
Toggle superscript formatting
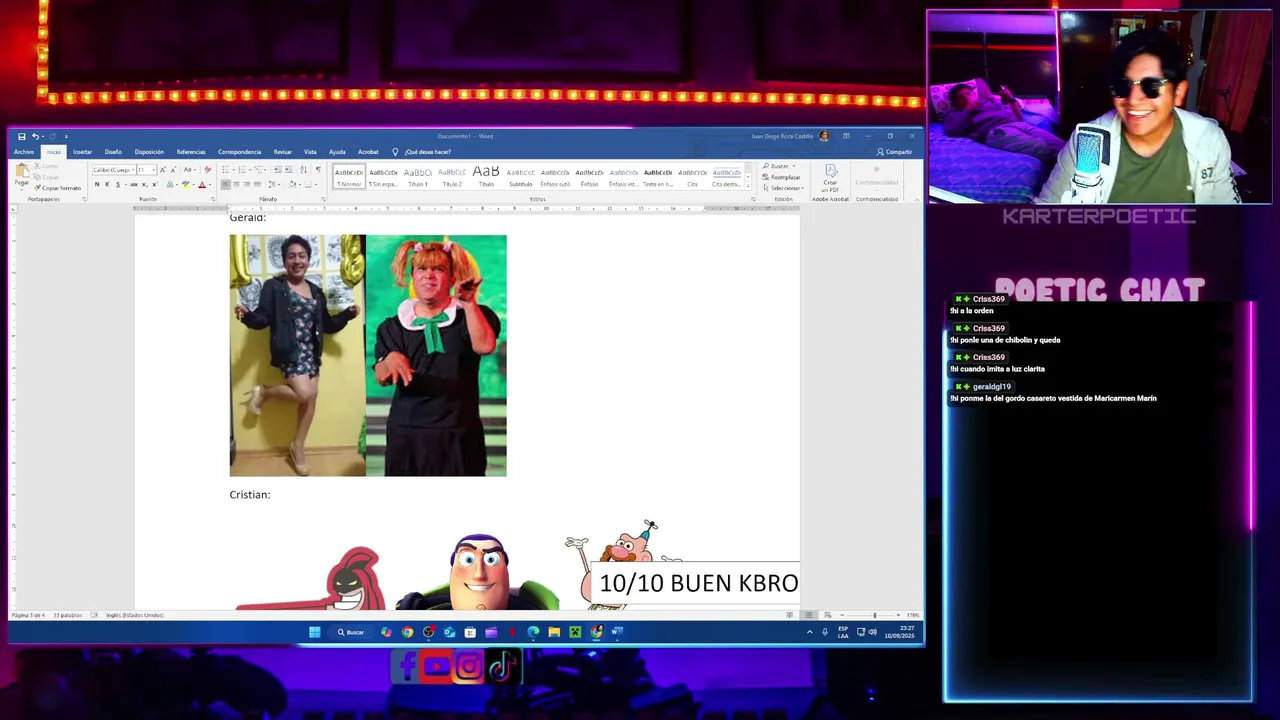tap(155, 184)
